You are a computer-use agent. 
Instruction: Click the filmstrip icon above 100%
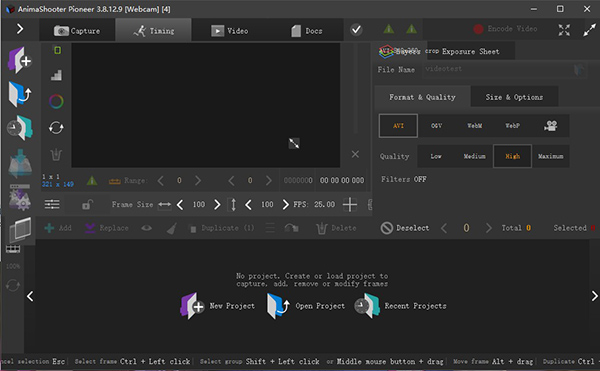tap(13, 249)
